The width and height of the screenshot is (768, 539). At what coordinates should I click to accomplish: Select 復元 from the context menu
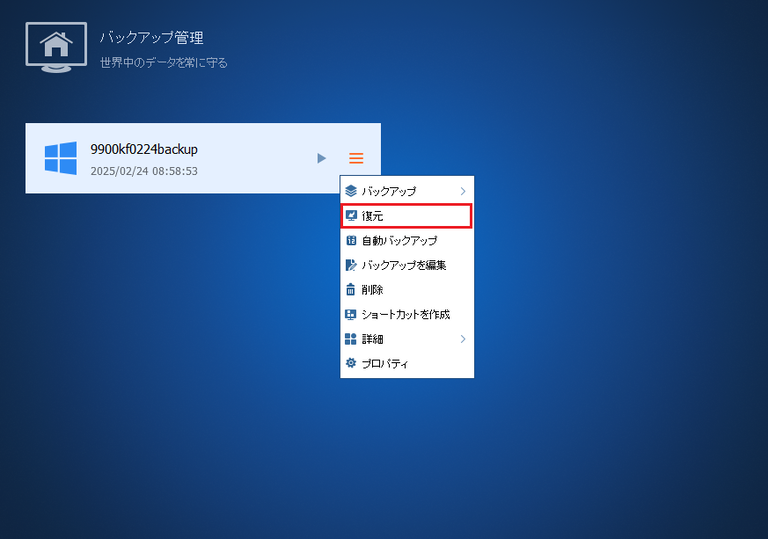click(x=407, y=216)
